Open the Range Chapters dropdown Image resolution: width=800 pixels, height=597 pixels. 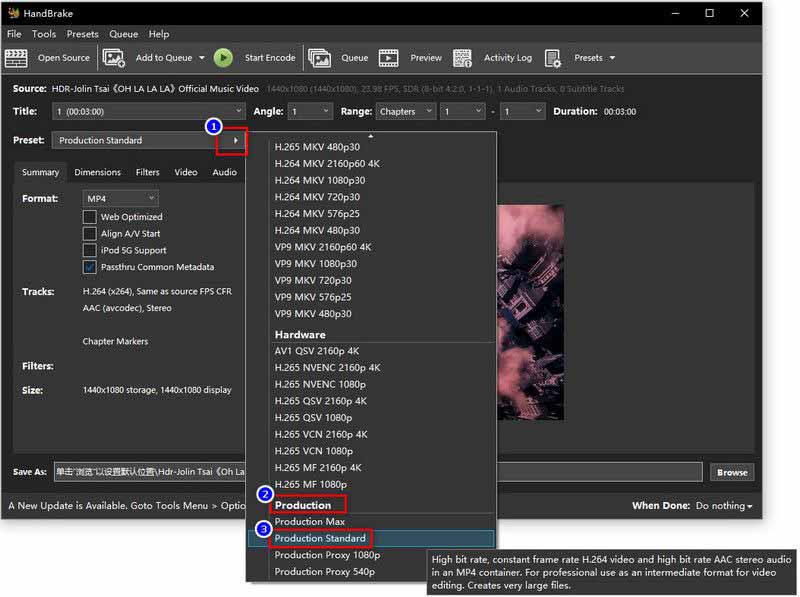pyautogui.click(x=404, y=112)
